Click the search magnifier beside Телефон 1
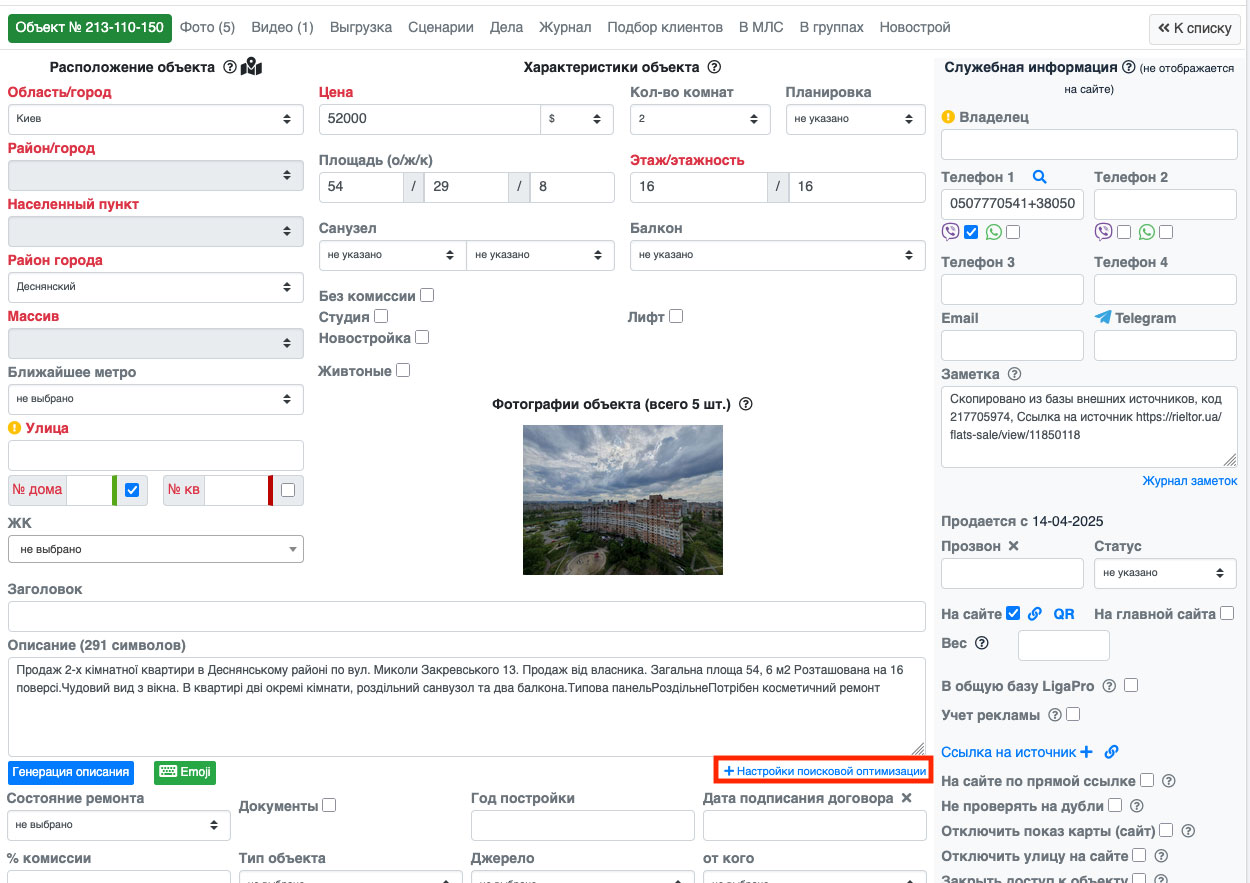Screen dimensions: 1250x883 click(1039, 177)
